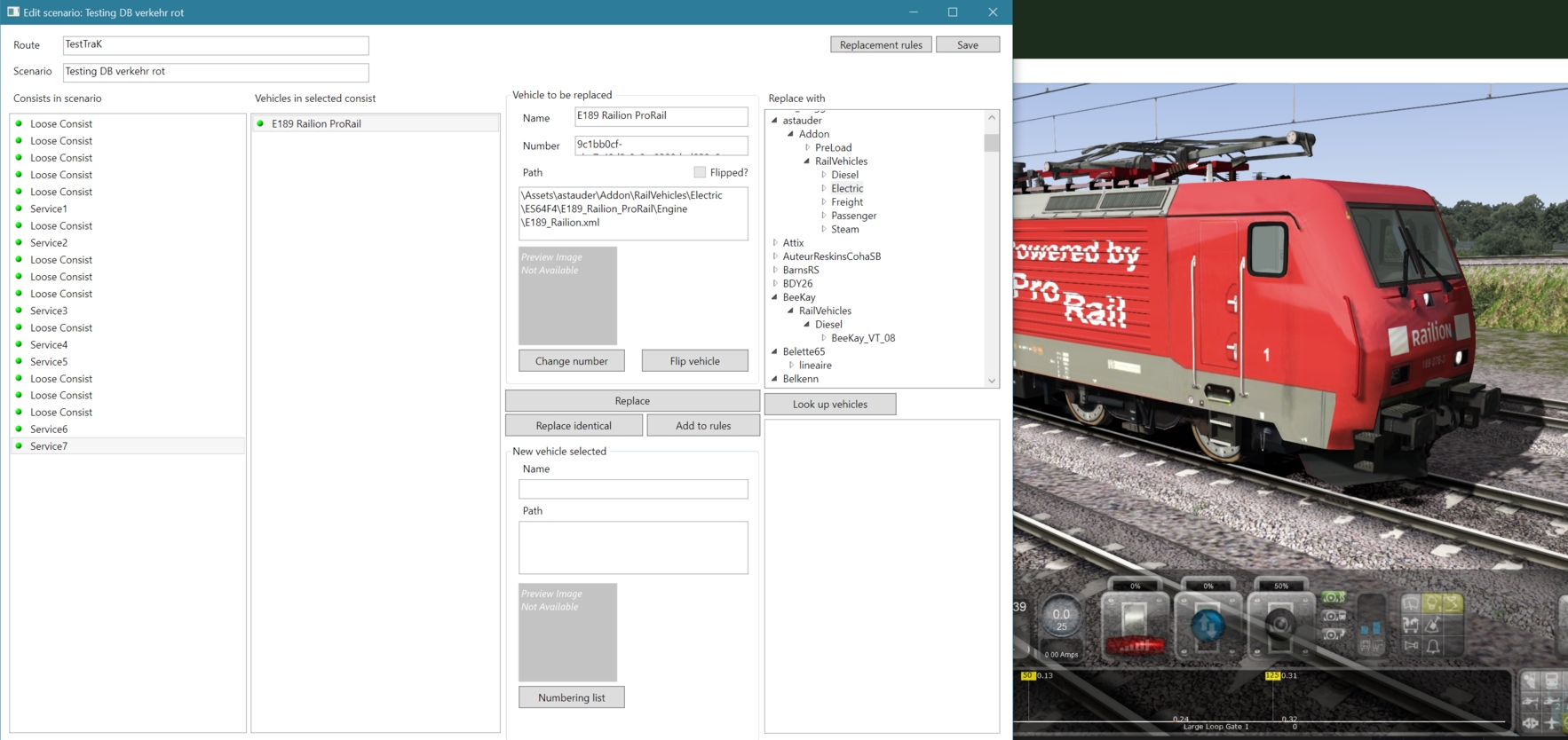Open the Numbering list
Viewport: 1568px width, 740px height.
pyautogui.click(x=572, y=697)
